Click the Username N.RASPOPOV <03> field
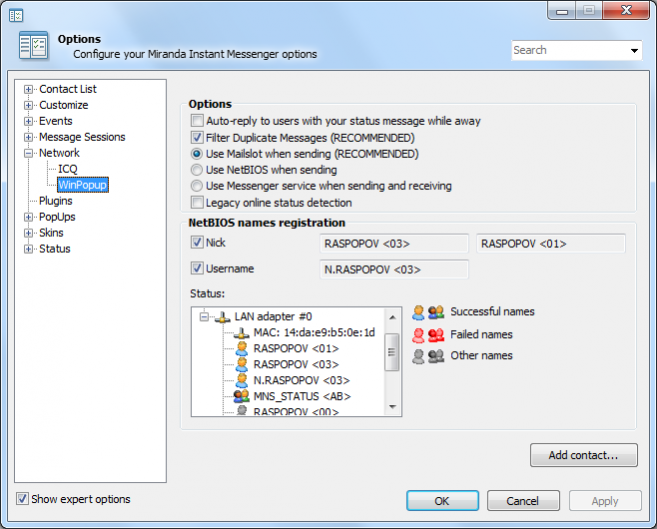 coord(394,270)
